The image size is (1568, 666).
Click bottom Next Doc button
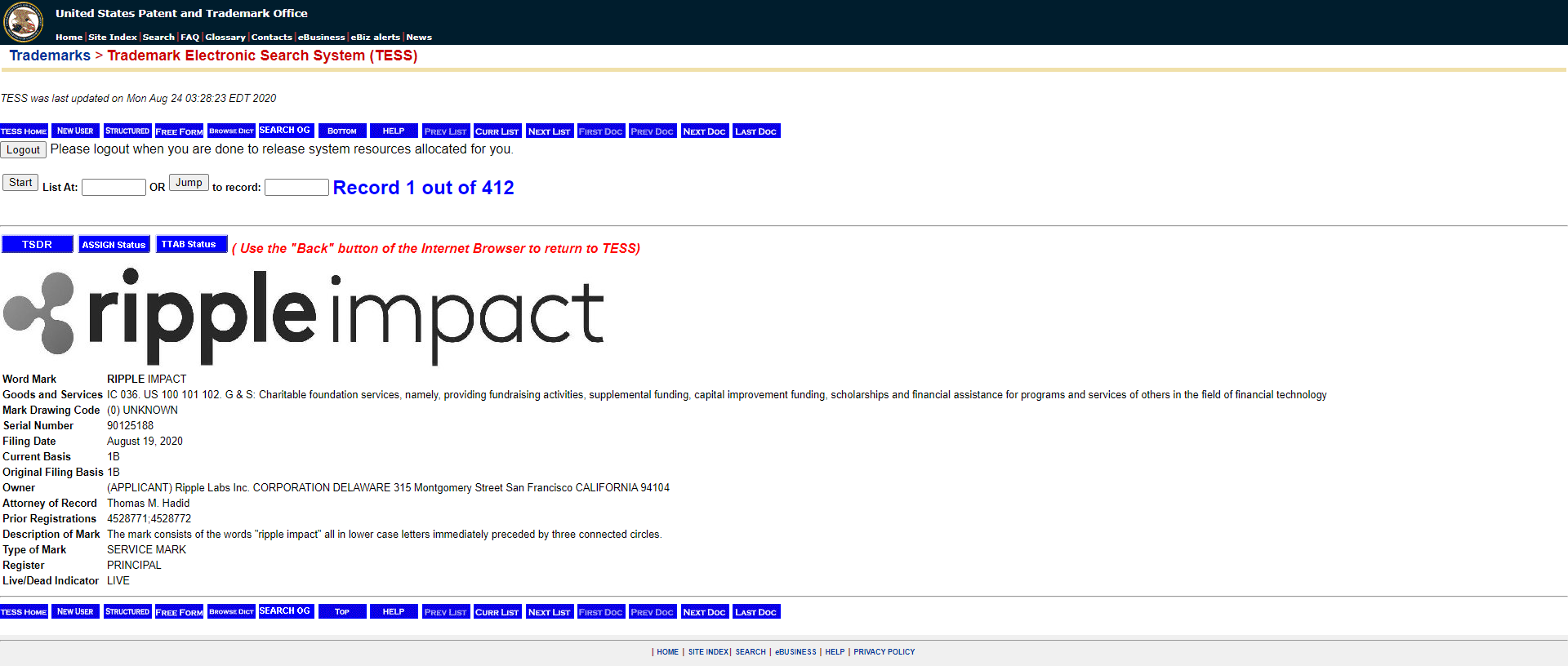[705, 611]
